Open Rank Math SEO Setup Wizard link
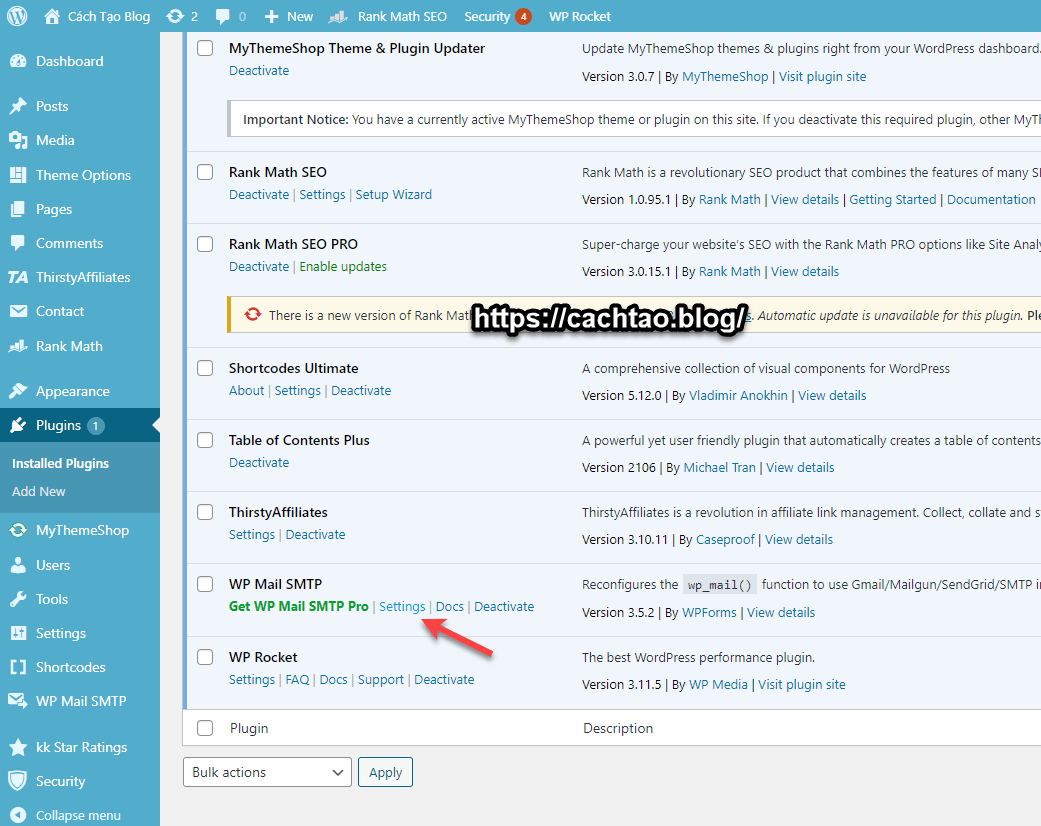Image resolution: width=1041 pixels, height=826 pixels. pos(394,195)
